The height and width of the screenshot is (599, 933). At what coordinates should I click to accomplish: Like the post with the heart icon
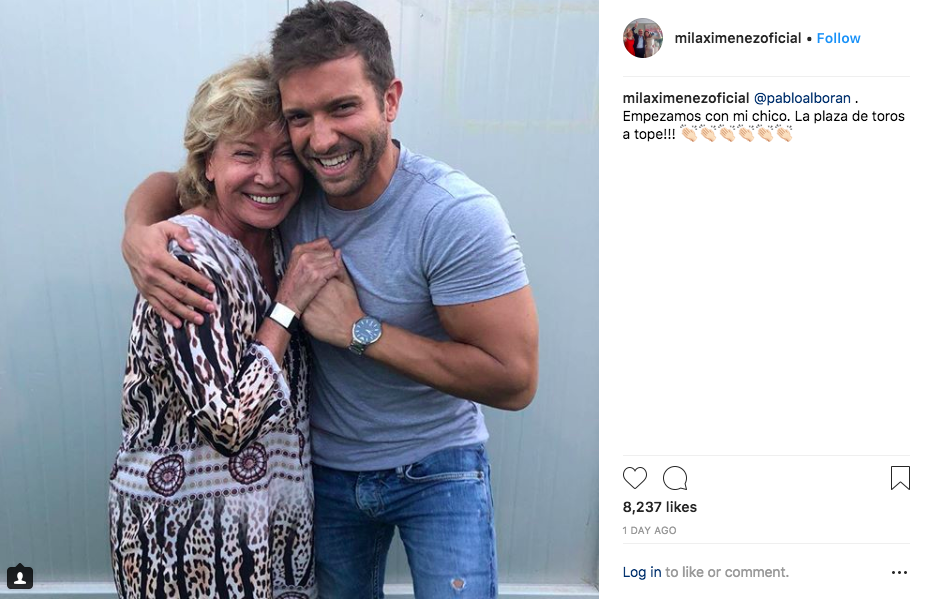(635, 478)
